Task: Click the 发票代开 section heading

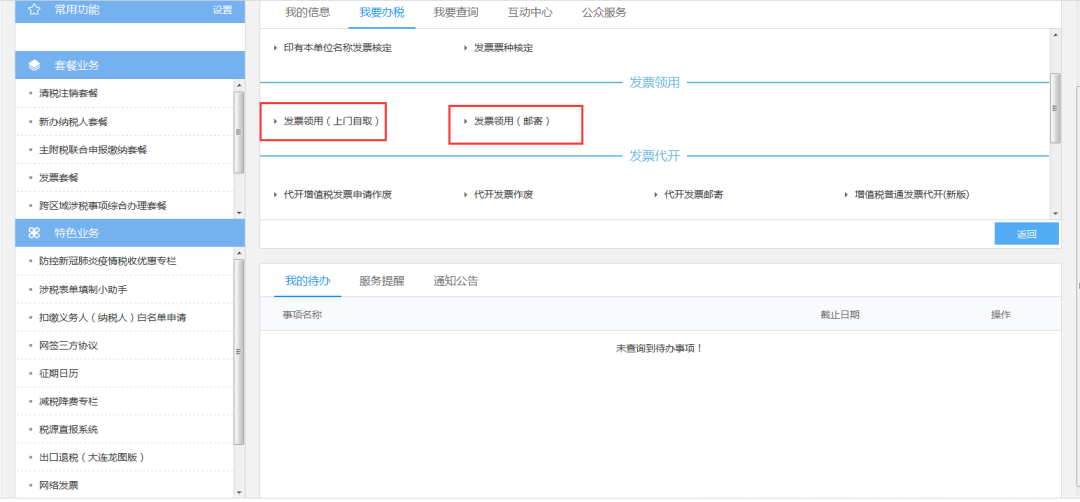Action: pos(654,156)
